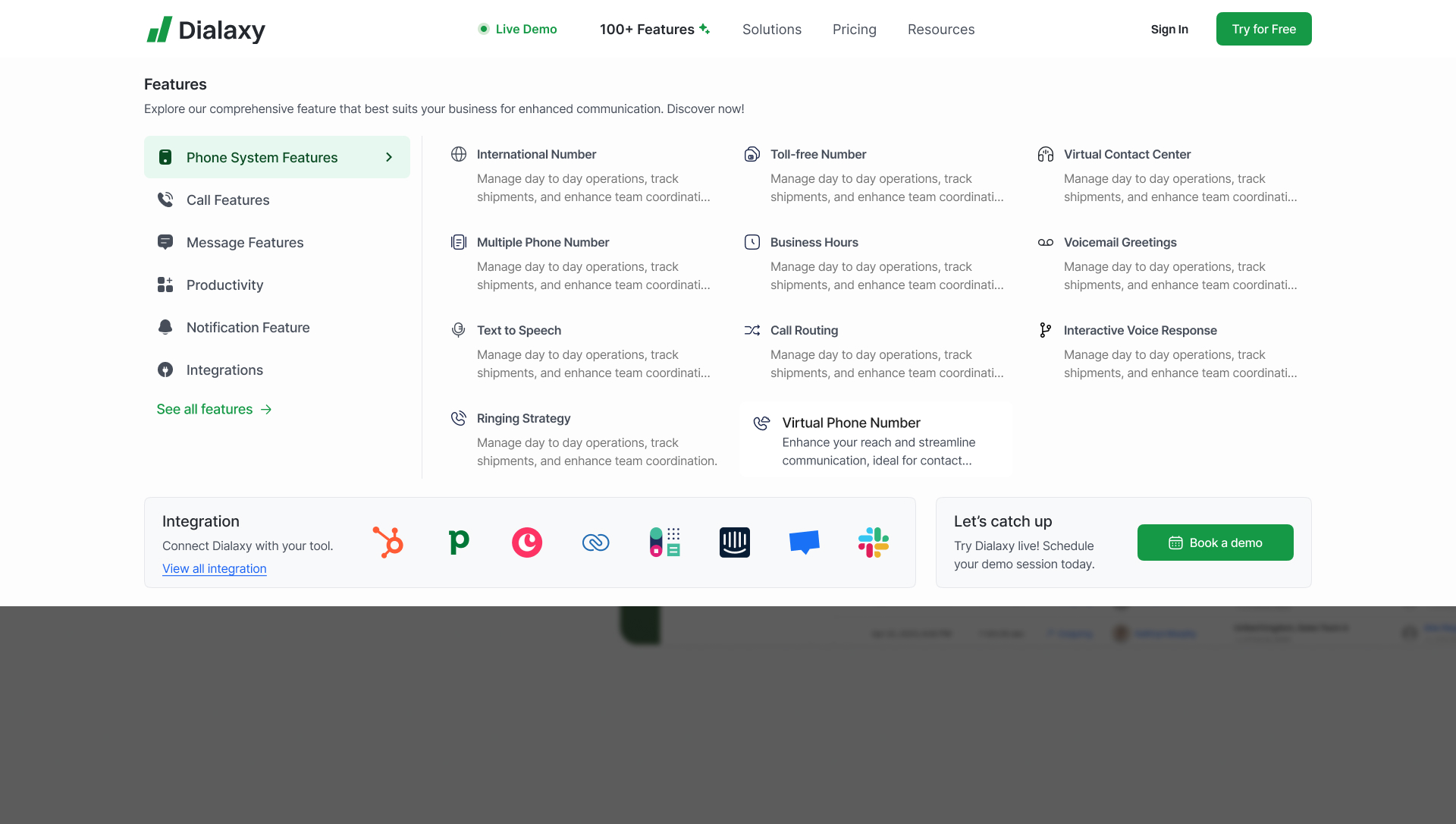
Task: Click the Toll-free Number icon
Action: tap(752, 154)
